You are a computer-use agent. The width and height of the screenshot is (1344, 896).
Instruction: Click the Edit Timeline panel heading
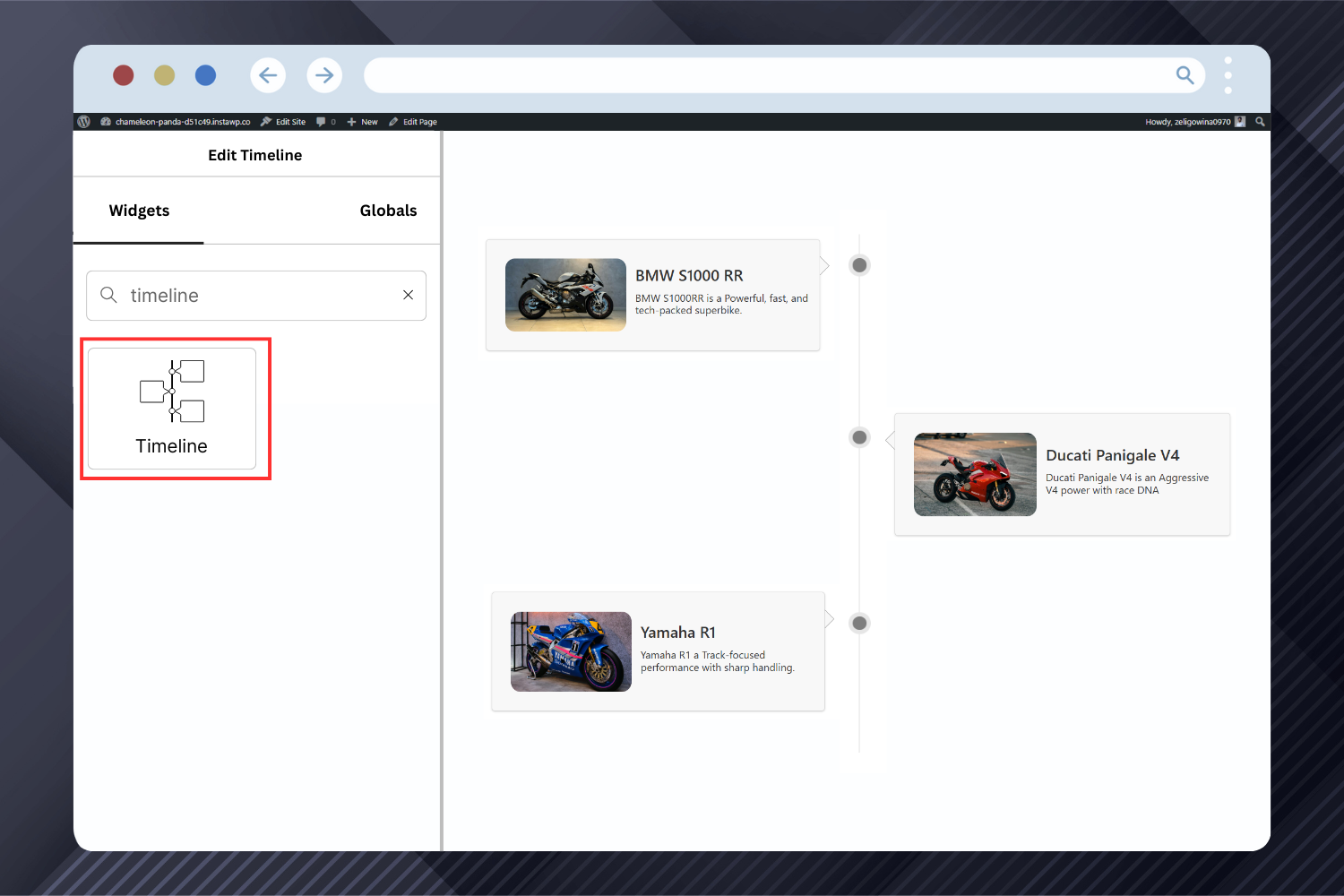255,155
